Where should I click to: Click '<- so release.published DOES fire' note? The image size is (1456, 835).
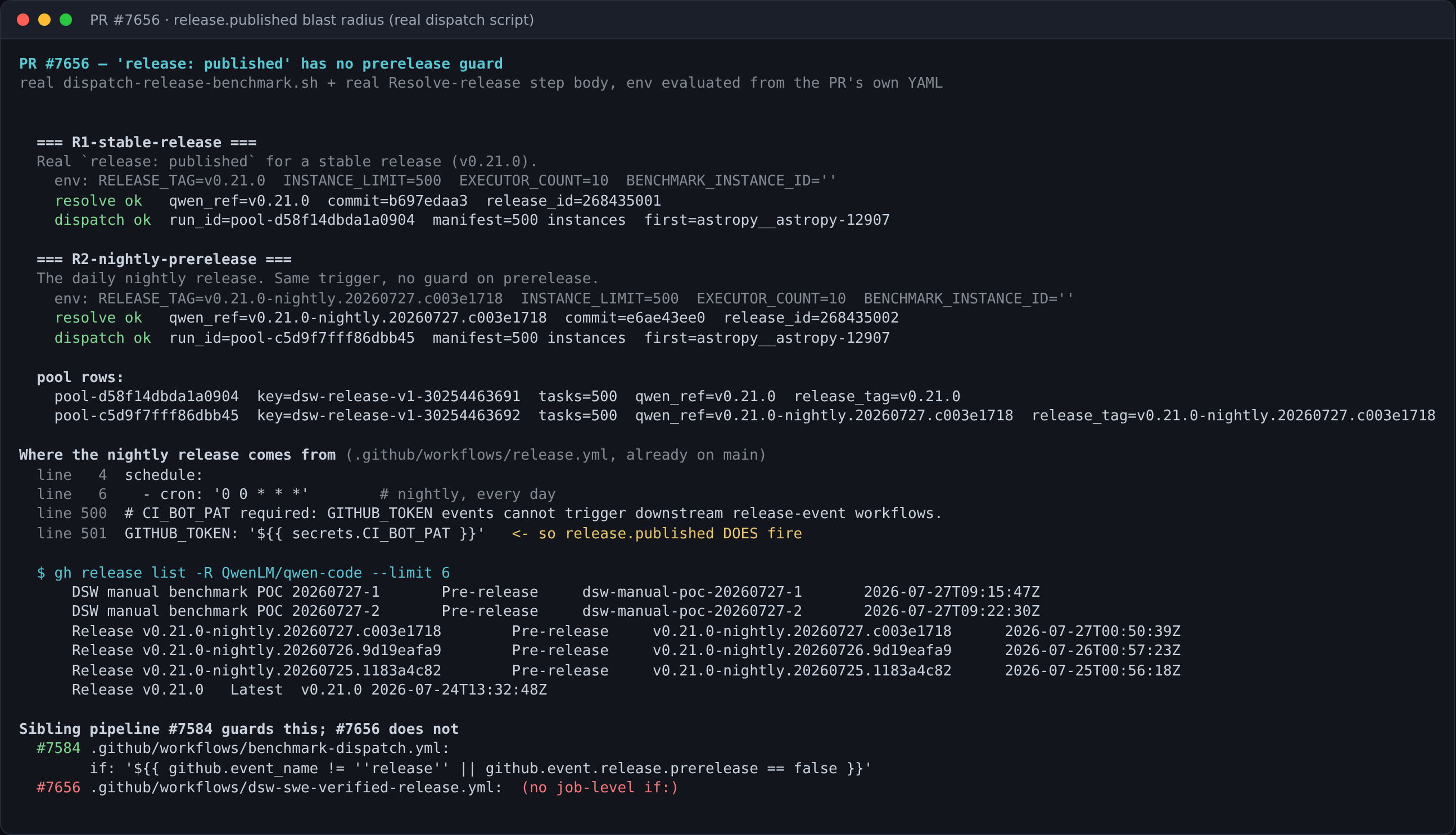point(657,534)
